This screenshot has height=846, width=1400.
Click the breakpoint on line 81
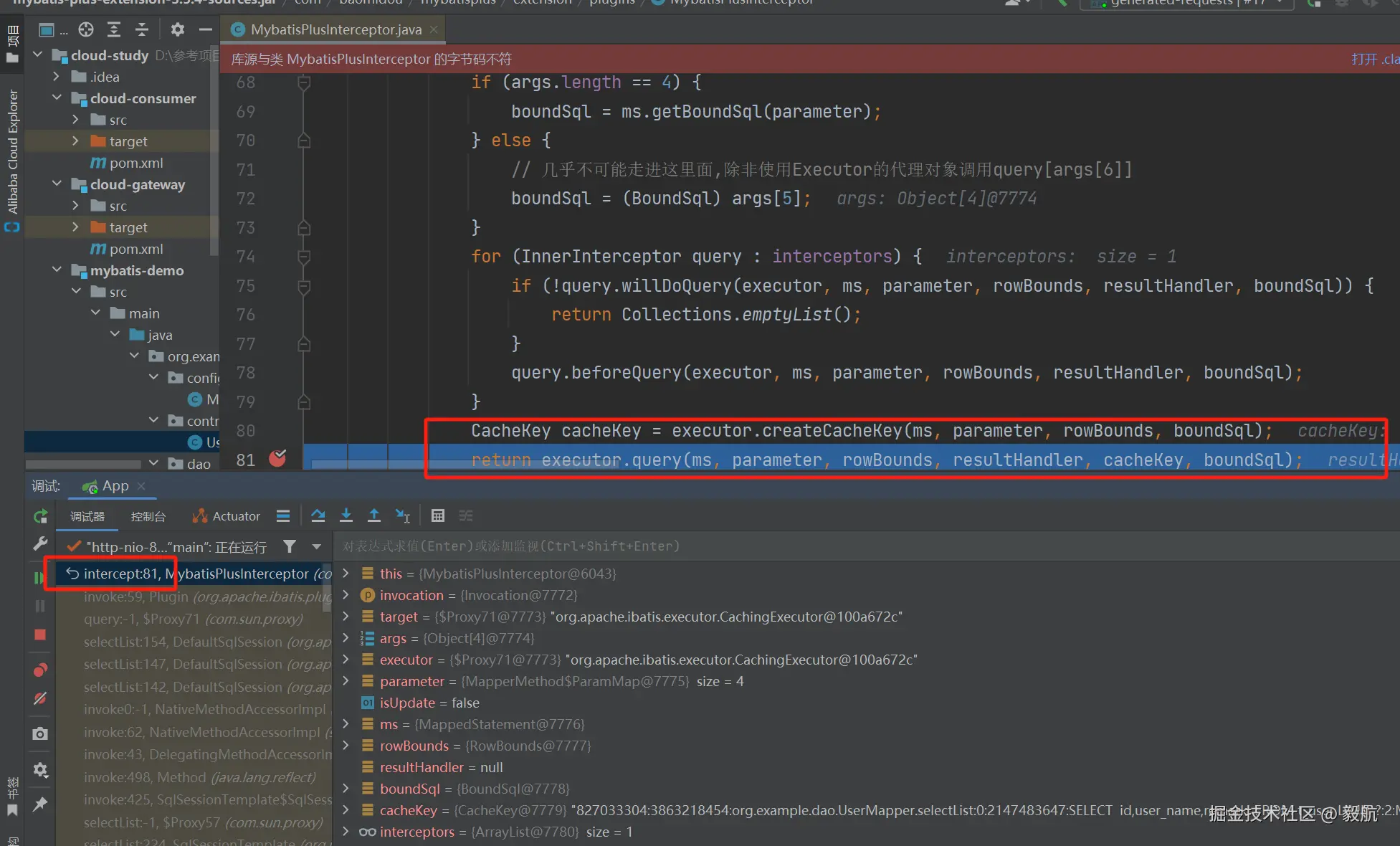(277, 459)
